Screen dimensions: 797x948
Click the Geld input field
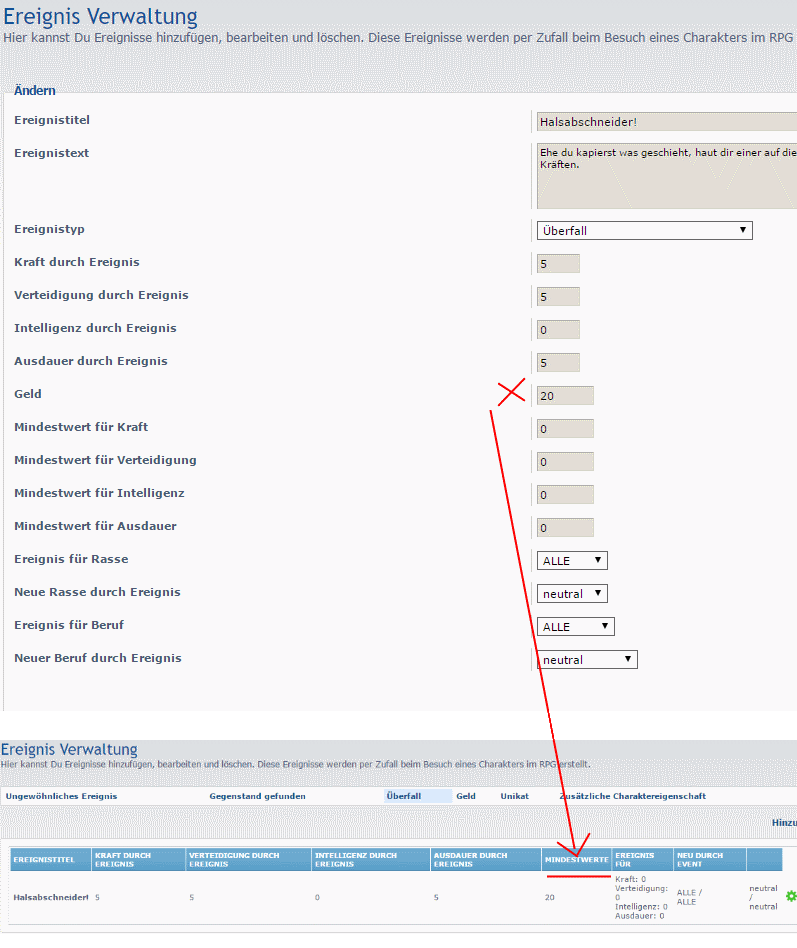tap(565, 396)
